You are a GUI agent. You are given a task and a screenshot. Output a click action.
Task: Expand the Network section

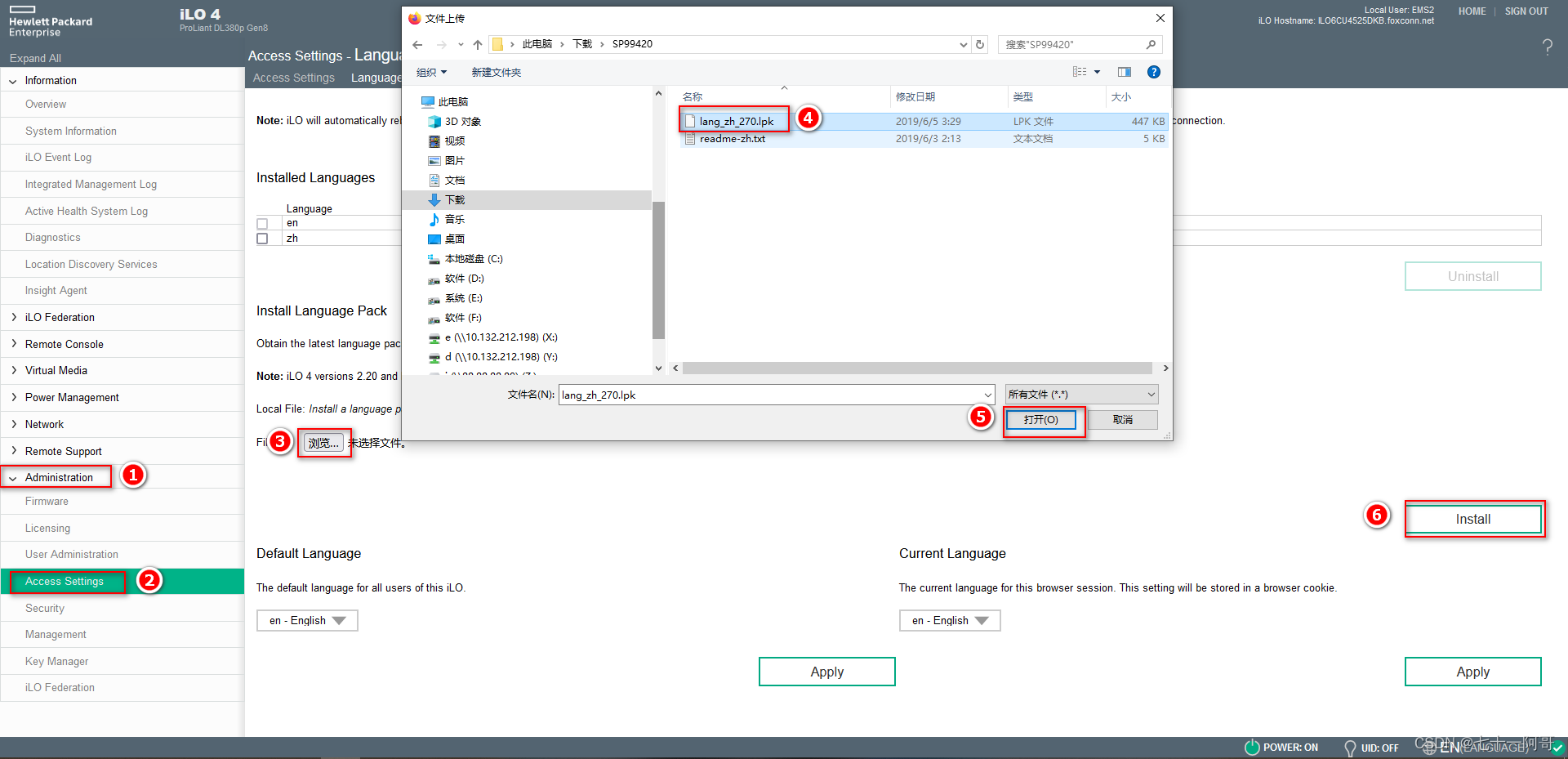coord(13,424)
